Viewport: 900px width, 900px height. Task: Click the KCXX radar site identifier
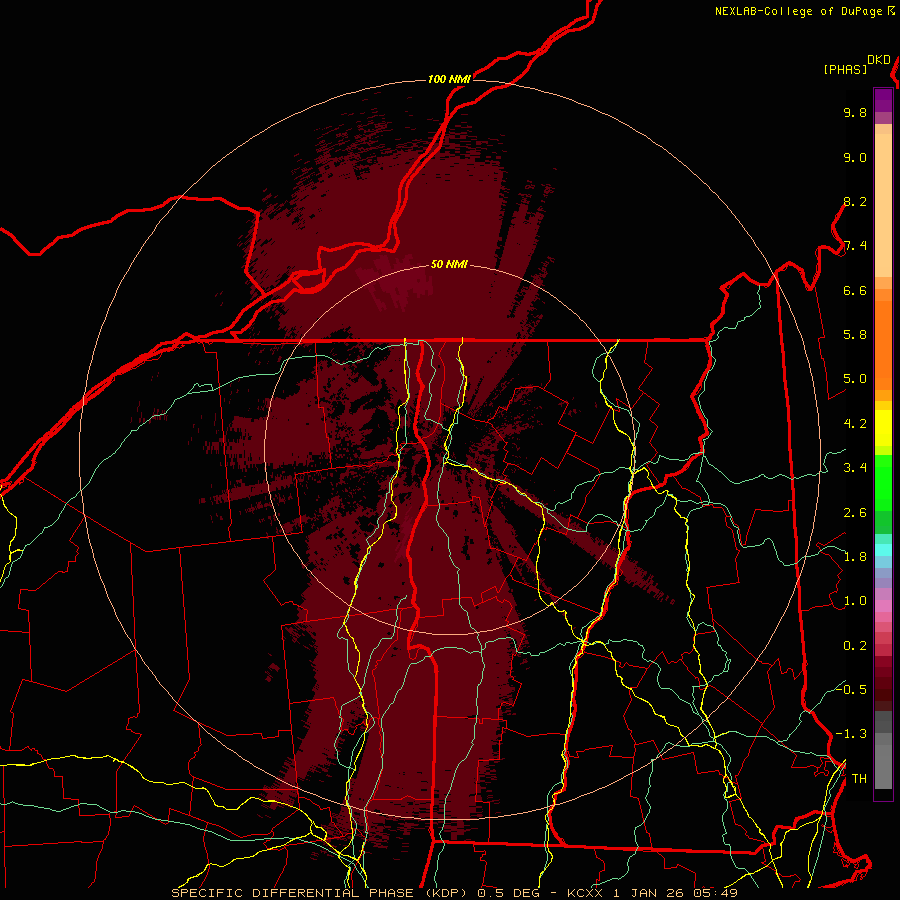(584, 893)
